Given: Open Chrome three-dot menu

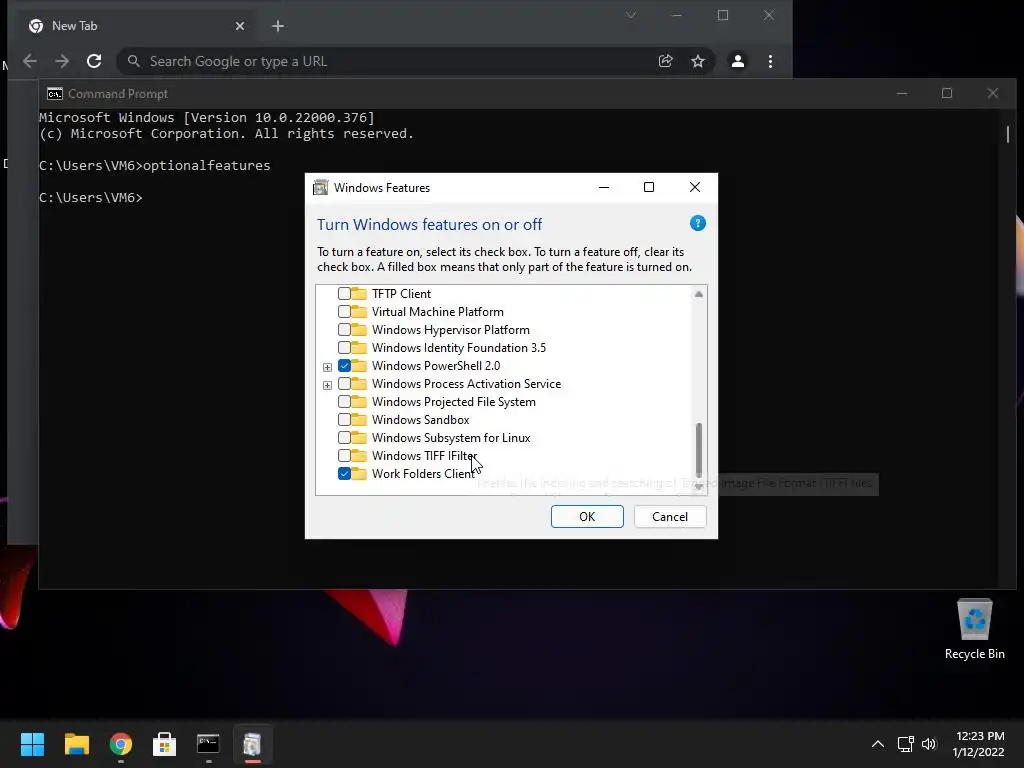Looking at the screenshot, I should pyautogui.click(x=771, y=61).
